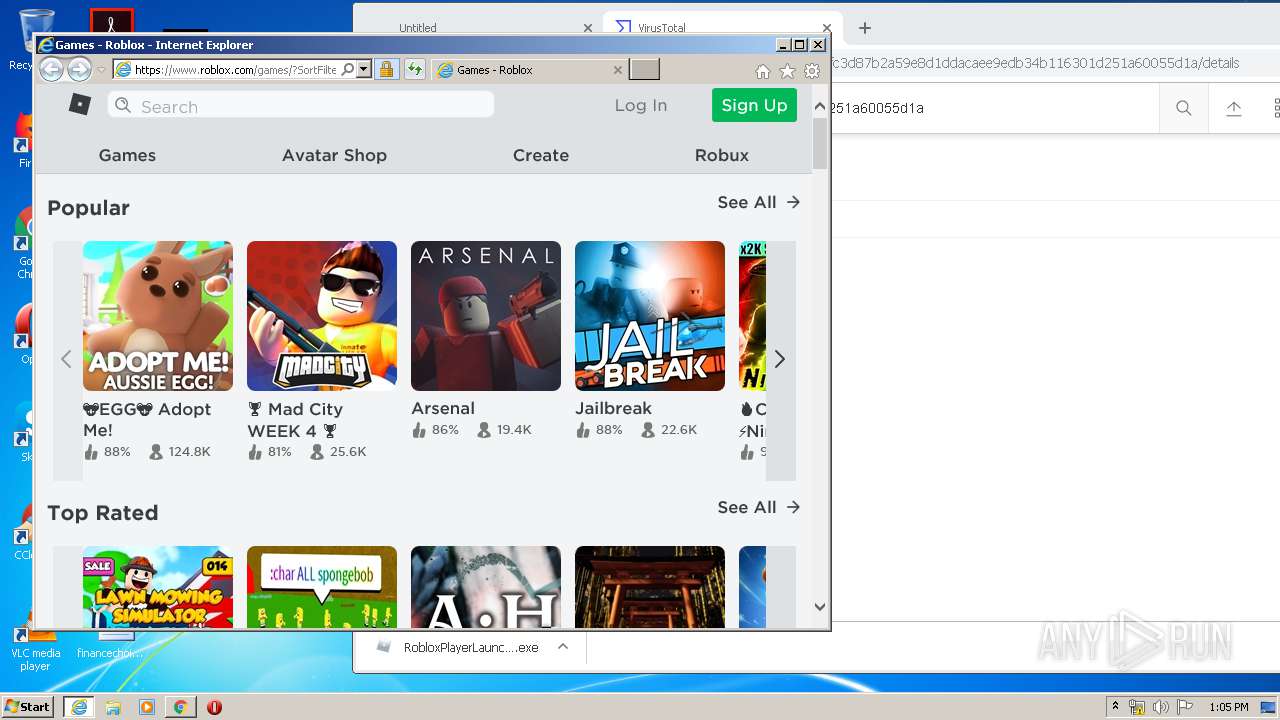Open media player taskbar icon

147,707
